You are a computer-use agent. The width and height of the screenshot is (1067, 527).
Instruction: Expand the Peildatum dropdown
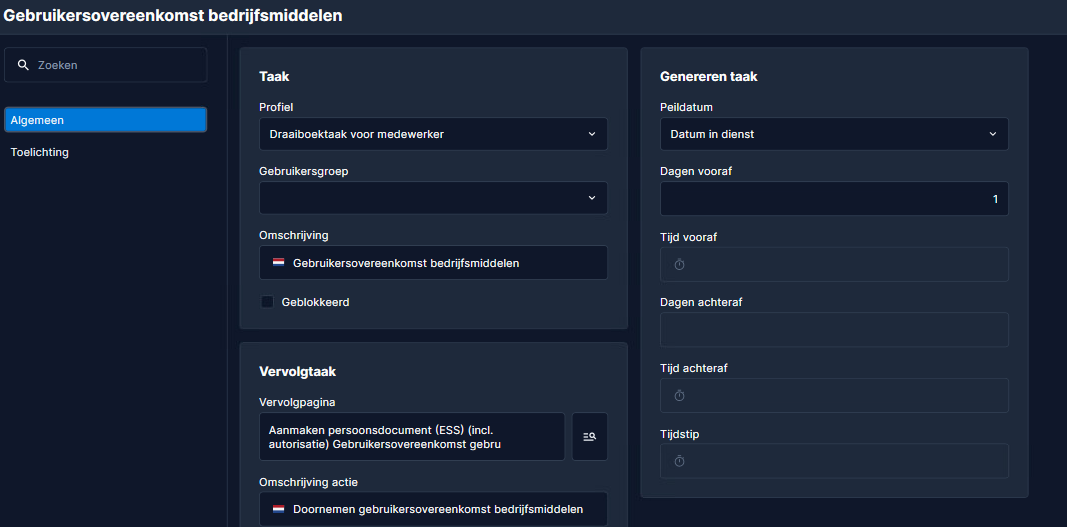click(x=834, y=134)
